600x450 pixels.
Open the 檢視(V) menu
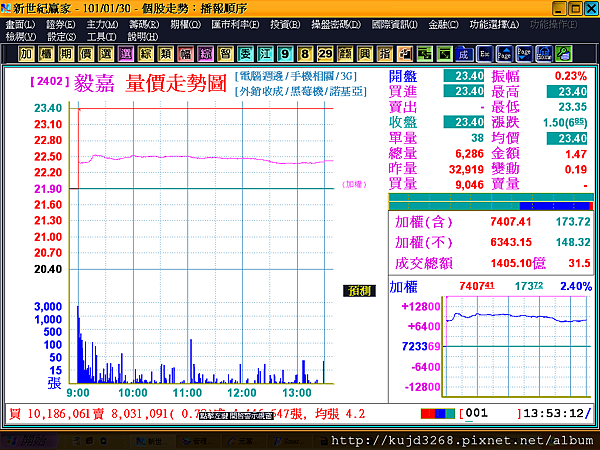[x=21, y=37]
